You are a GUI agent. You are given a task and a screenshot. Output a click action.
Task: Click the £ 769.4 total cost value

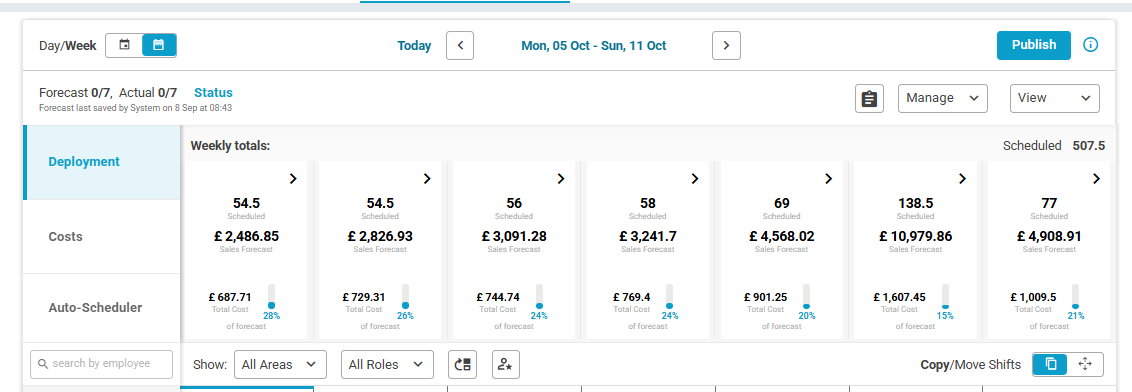[x=632, y=297]
